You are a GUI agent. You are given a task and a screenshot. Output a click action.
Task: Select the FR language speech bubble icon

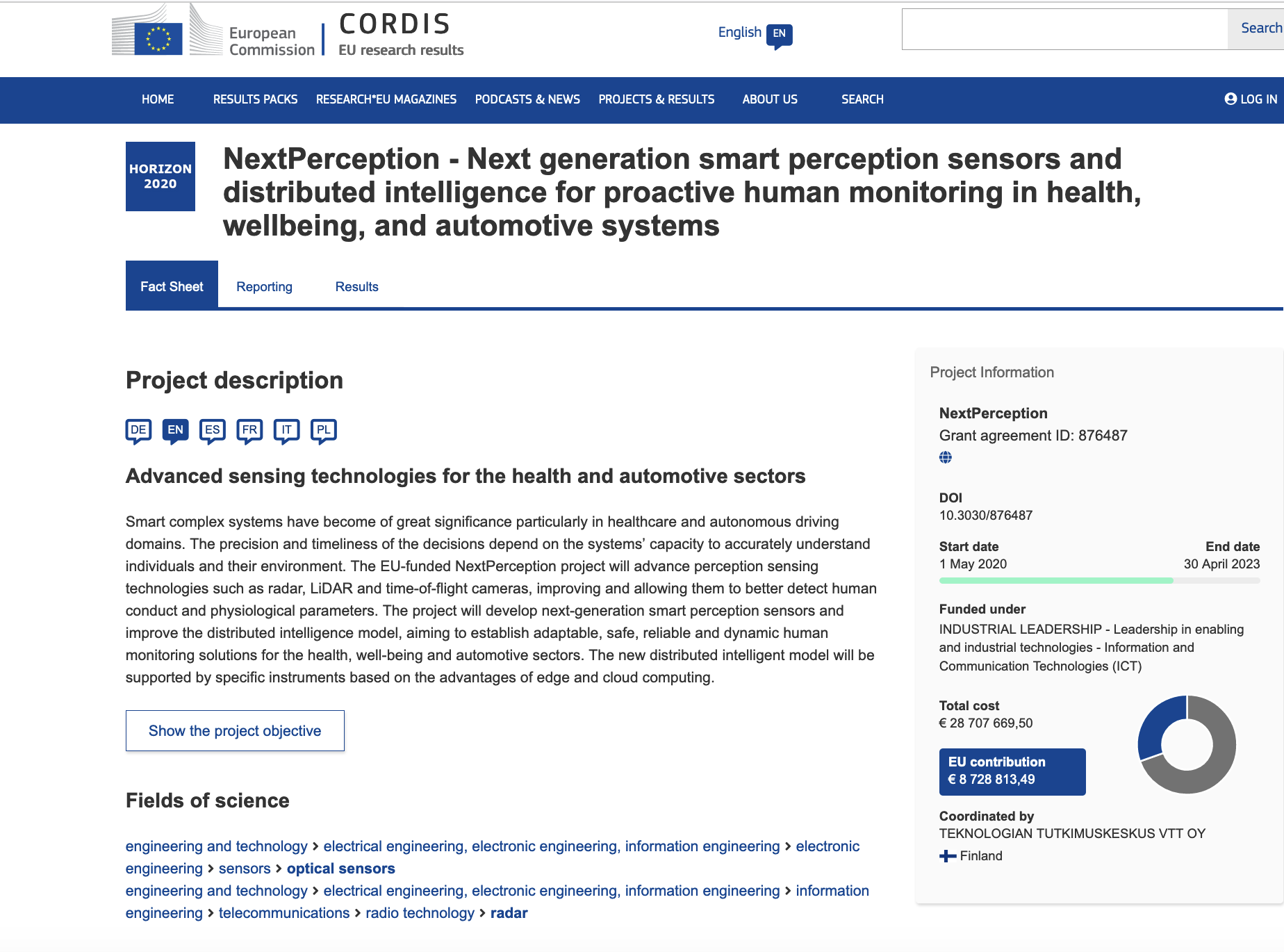pos(249,430)
